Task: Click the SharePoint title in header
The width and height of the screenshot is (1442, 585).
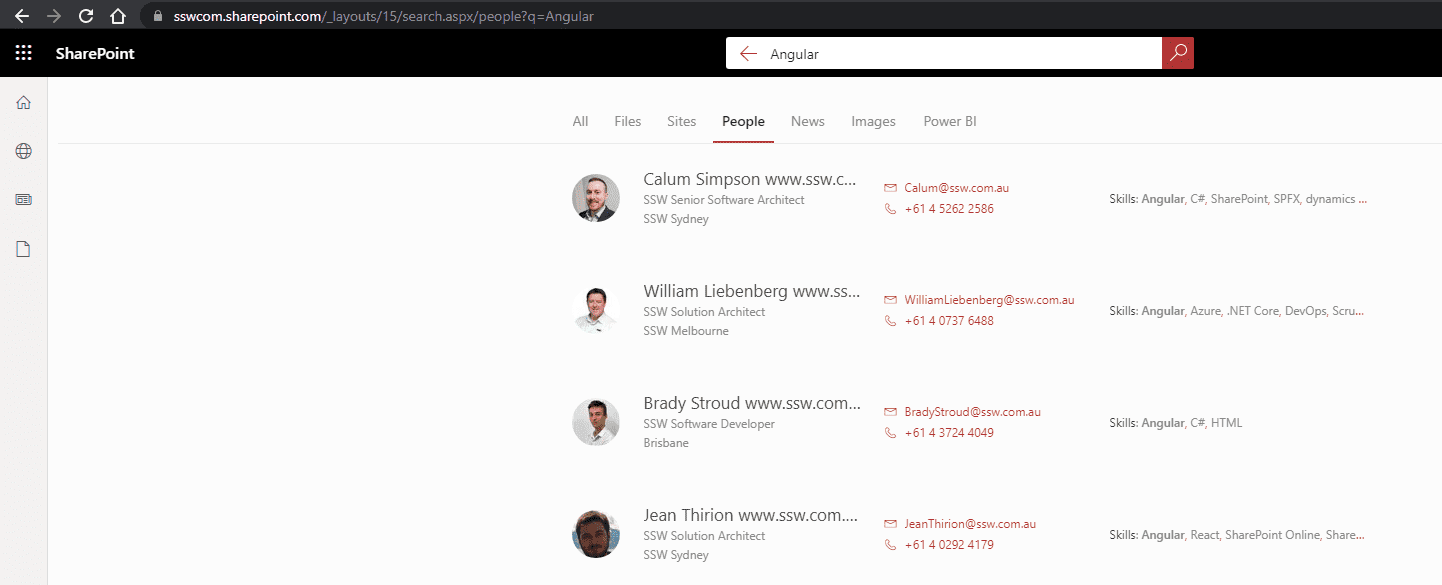Action: coord(95,53)
